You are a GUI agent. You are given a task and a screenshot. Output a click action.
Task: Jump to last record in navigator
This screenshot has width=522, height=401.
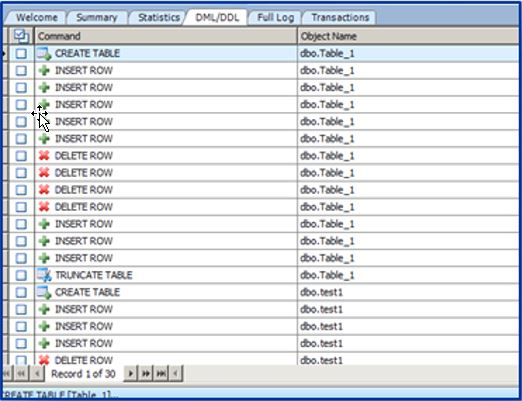[x=161, y=374]
